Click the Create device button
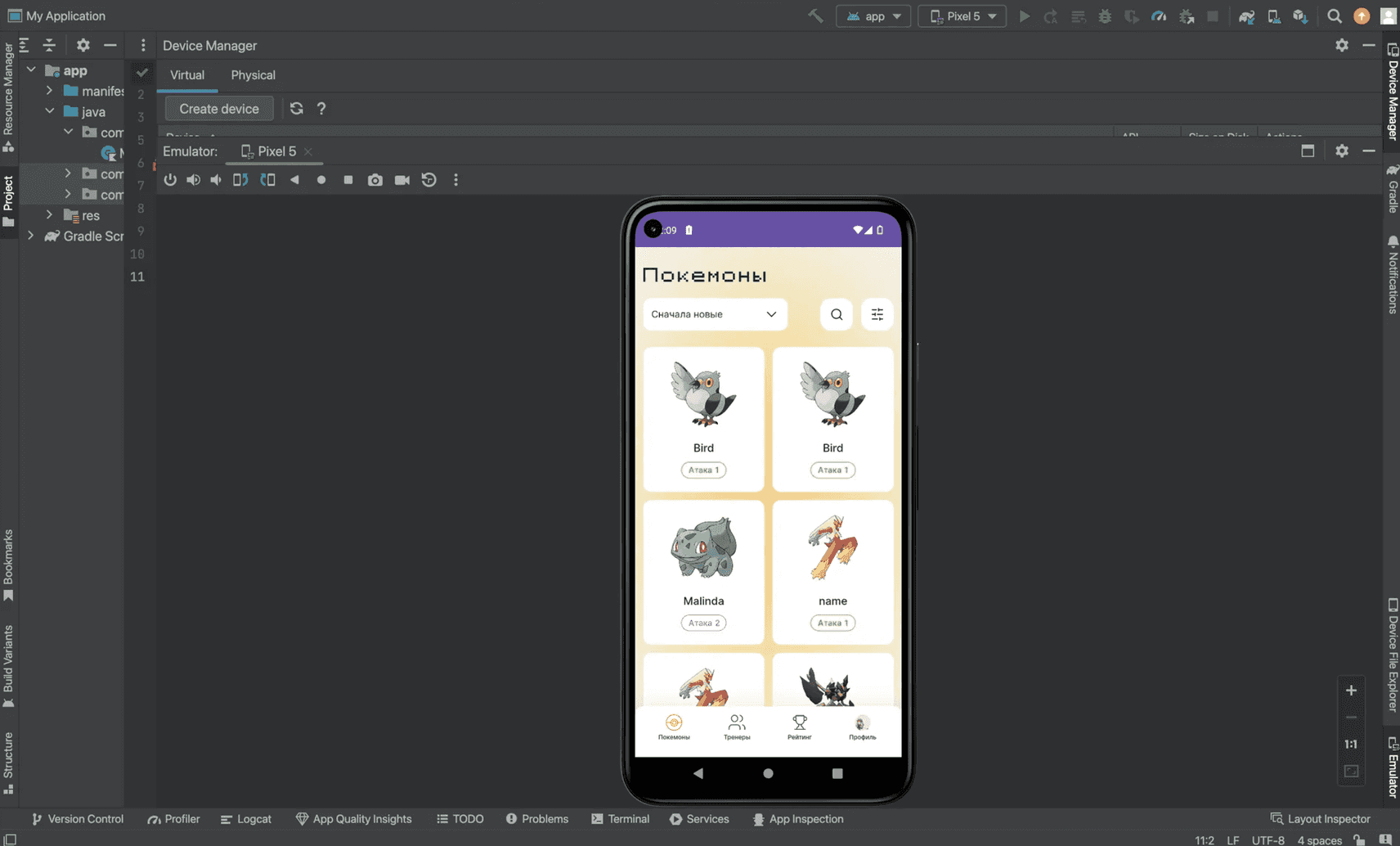The width and height of the screenshot is (1400, 846). 218,109
